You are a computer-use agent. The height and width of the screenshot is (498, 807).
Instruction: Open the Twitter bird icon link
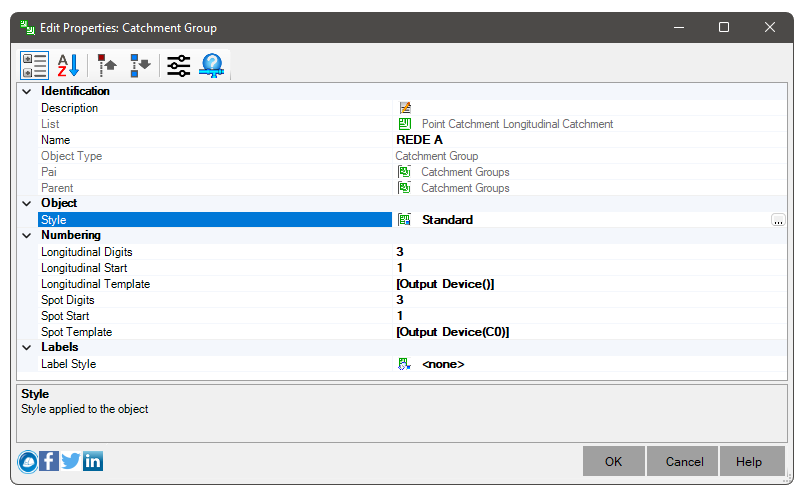71,461
